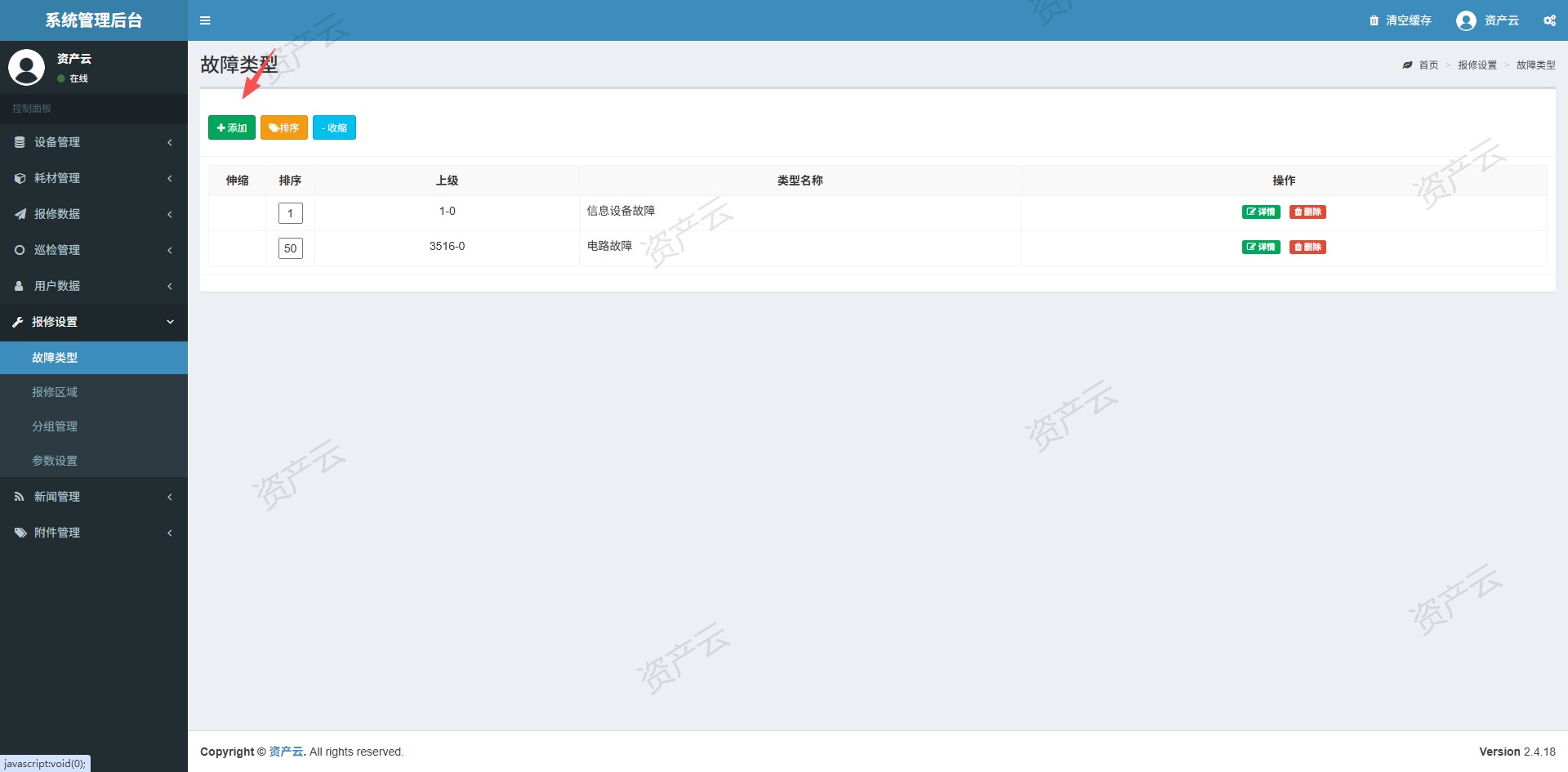The image size is (1568, 772).
Task: Click the clear cache trash icon
Action: [x=1374, y=20]
